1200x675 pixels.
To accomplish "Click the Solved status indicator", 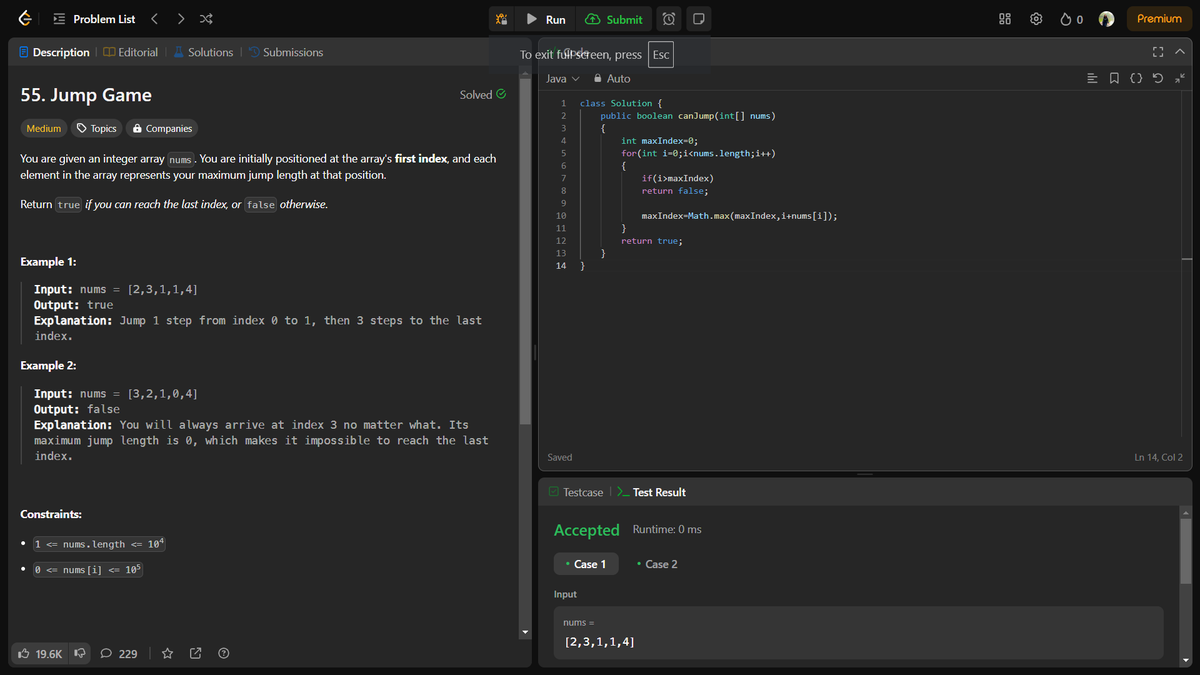I will [x=482, y=95].
